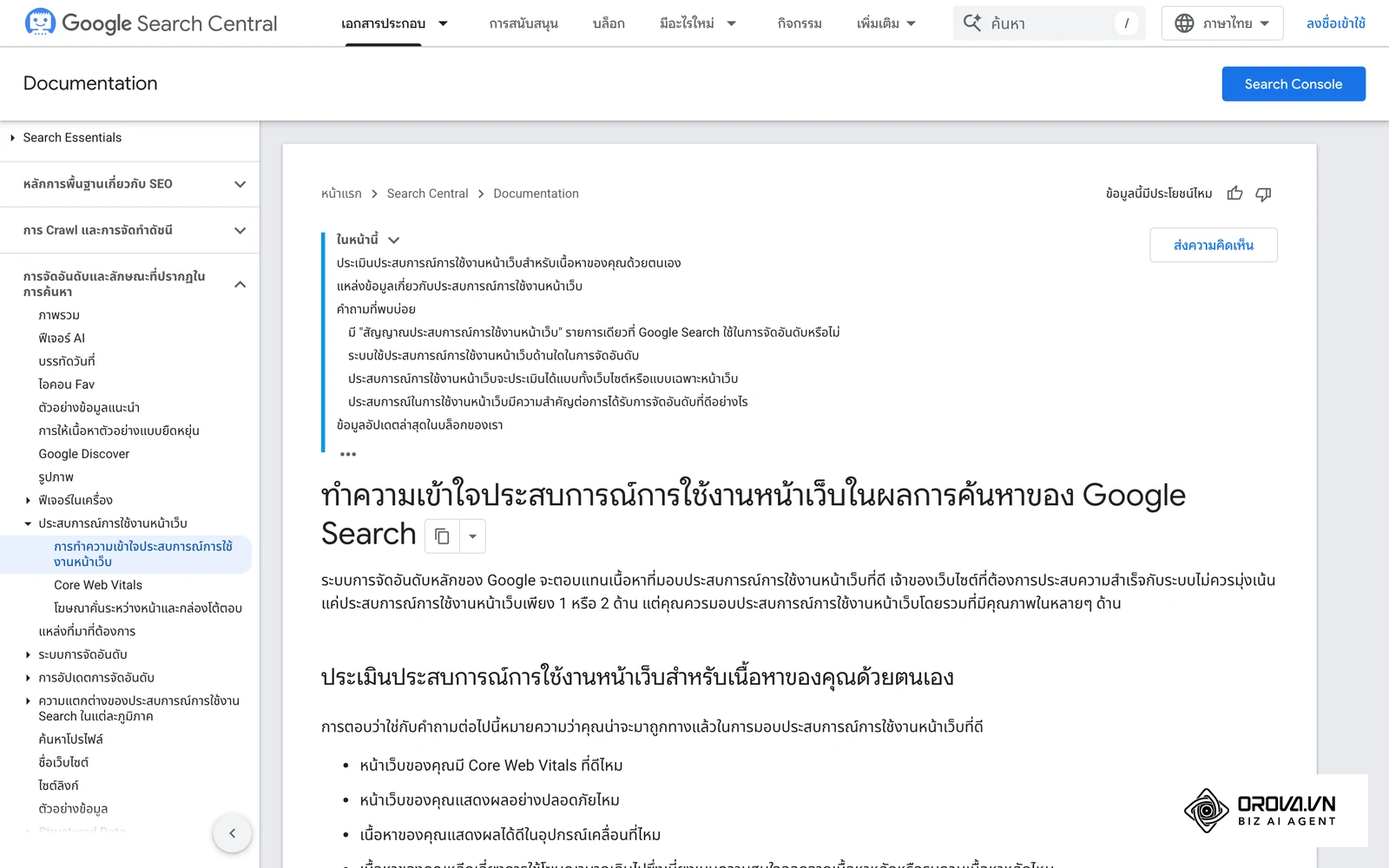Open โฆษณาคั่นระหว่างหน้าและกล่องโต้ตอบ sidebar page

148,608
